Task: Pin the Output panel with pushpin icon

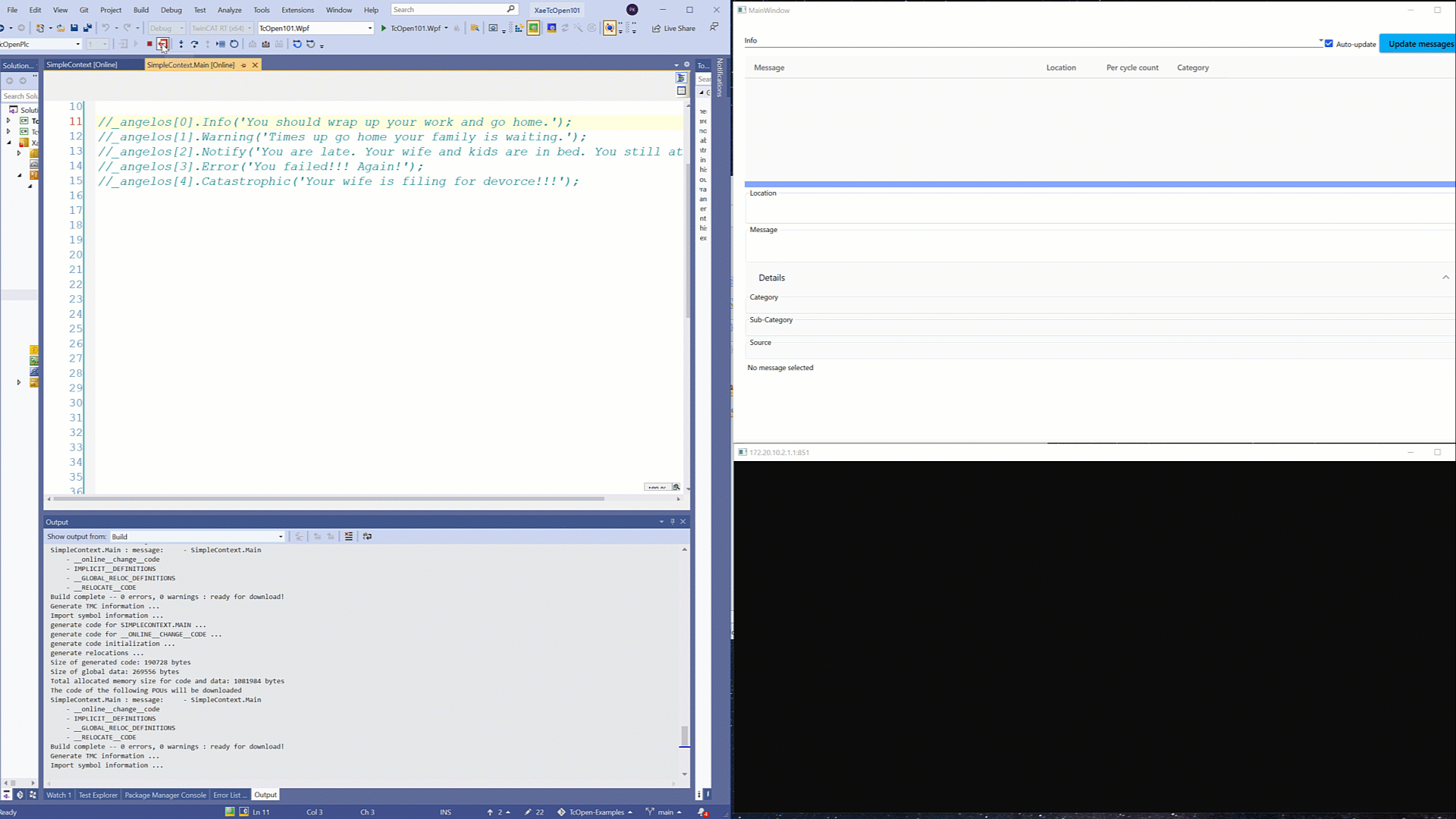Action: pos(672,522)
